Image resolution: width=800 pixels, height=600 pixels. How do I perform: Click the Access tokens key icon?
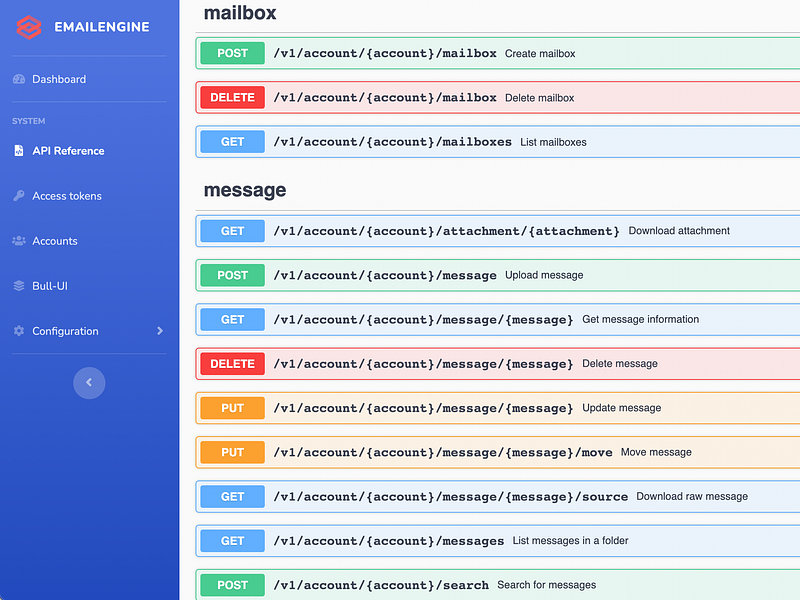click(17, 195)
